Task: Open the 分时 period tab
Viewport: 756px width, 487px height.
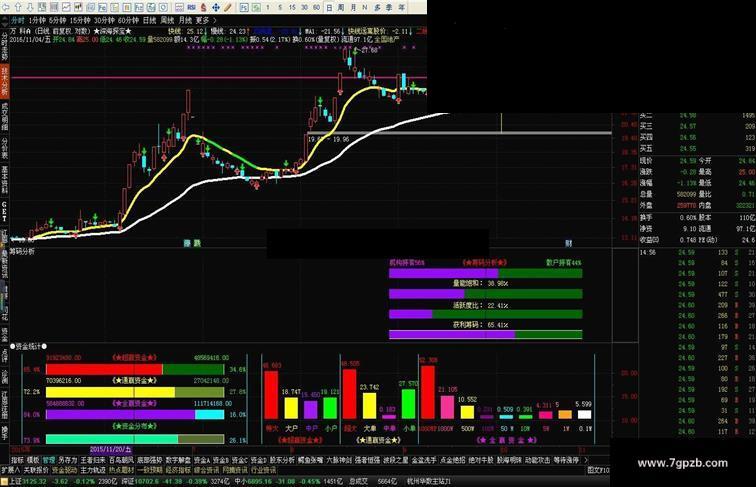Action: pyautogui.click(x=17, y=20)
